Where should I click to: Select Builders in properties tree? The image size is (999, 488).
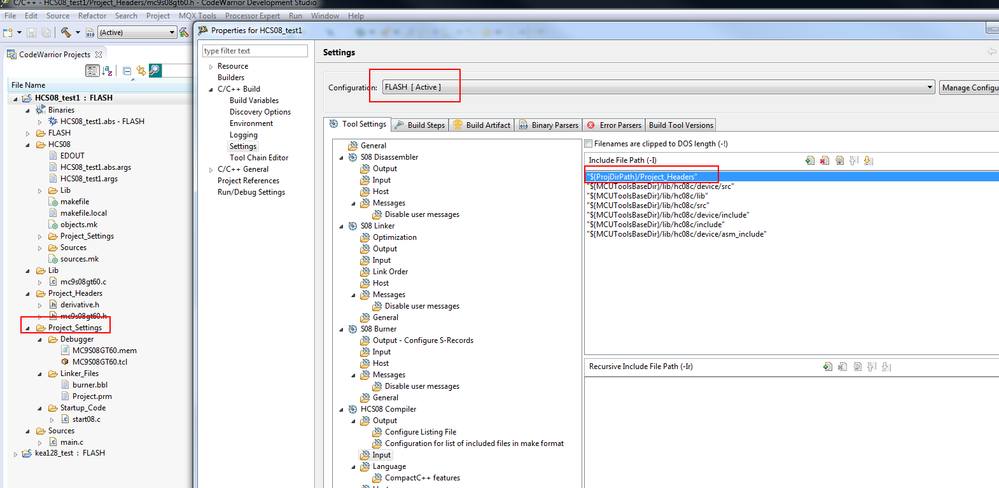click(x=231, y=77)
